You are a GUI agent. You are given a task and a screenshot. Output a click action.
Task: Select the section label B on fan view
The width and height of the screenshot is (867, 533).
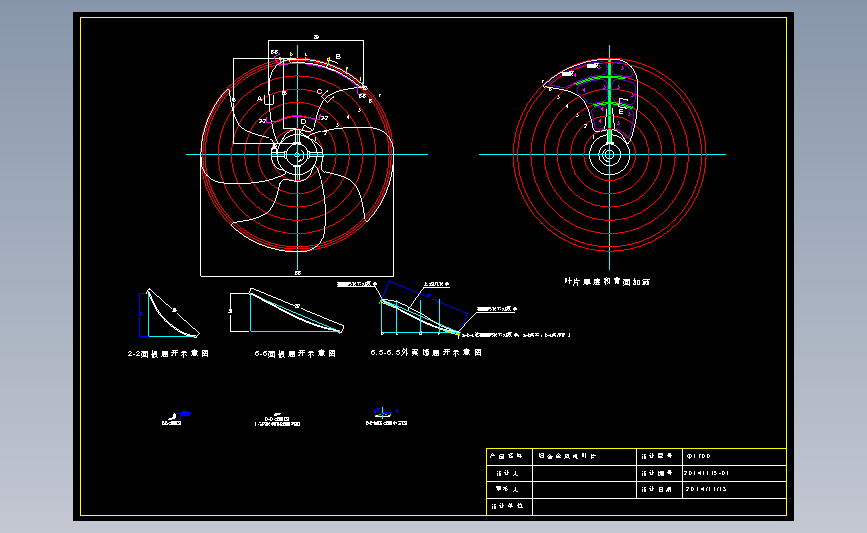(x=338, y=56)
